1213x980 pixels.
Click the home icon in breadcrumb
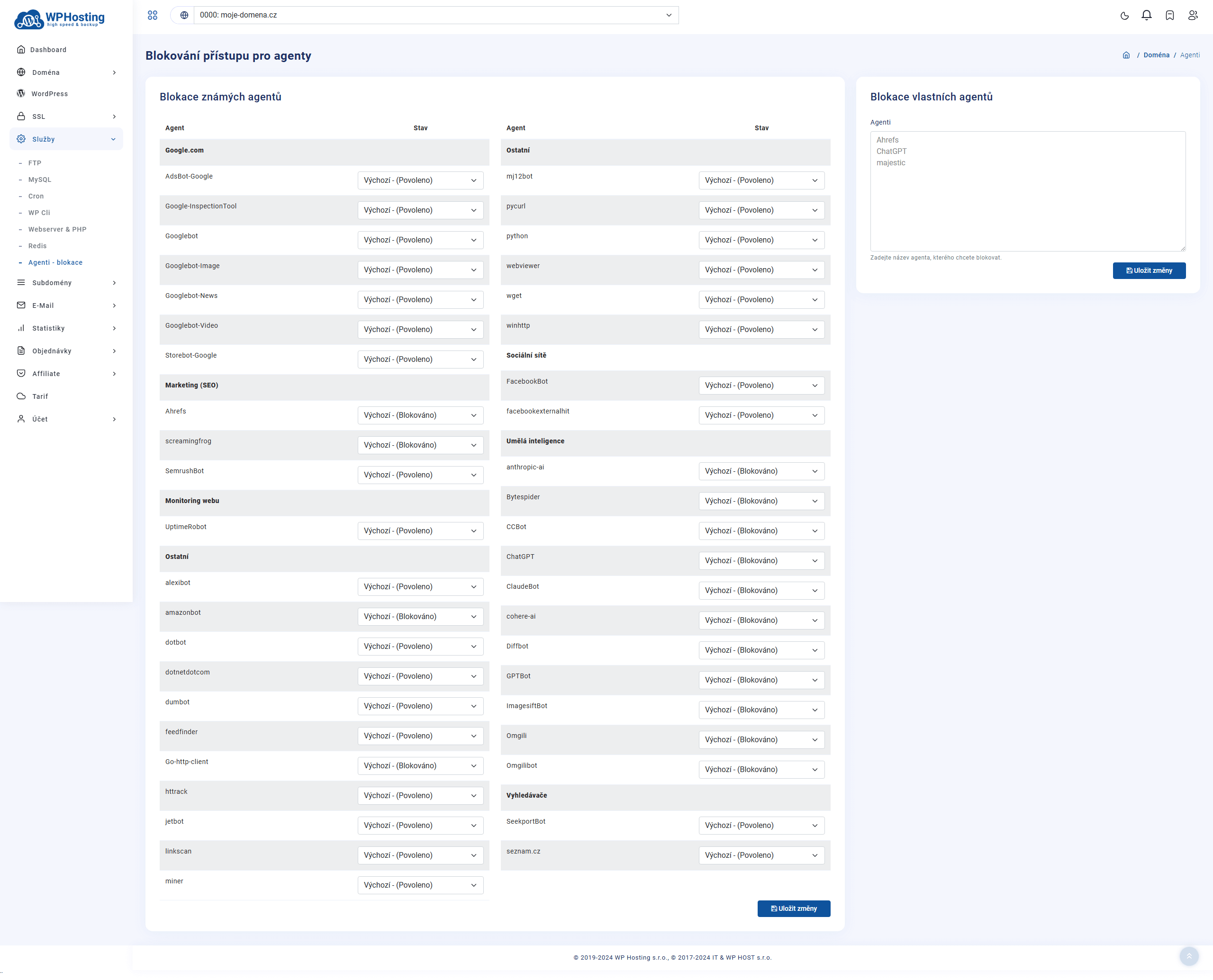click(x=1126, y=55)
